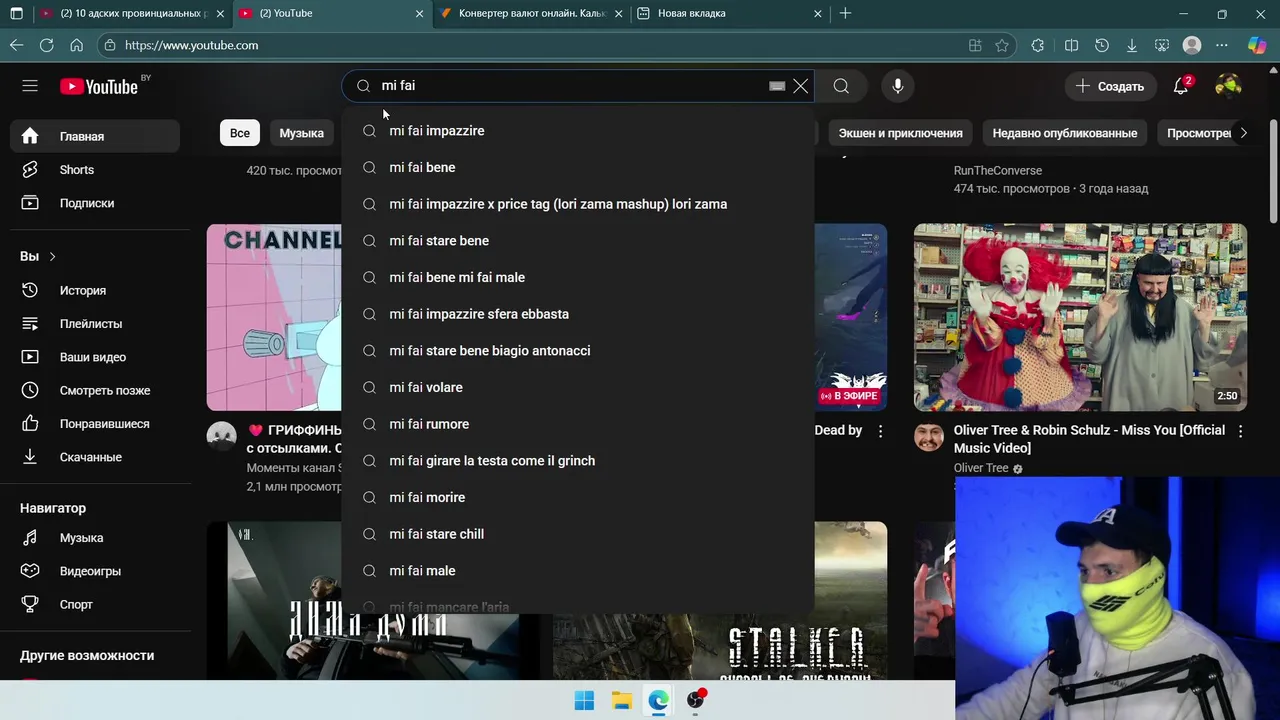
Task: Choose suggestion mi fai stare bene biagio antonacci
Action: [x=578, y=351]
